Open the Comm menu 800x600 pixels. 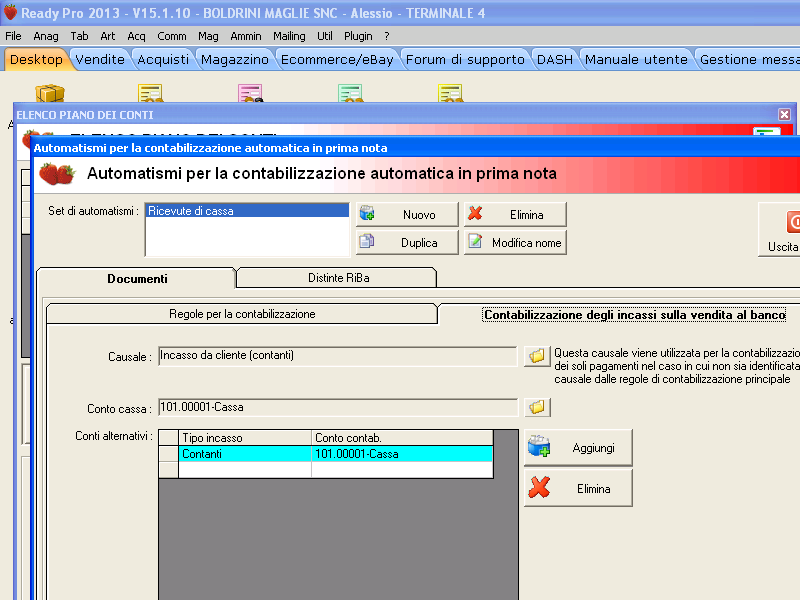(x=172, y=36)
